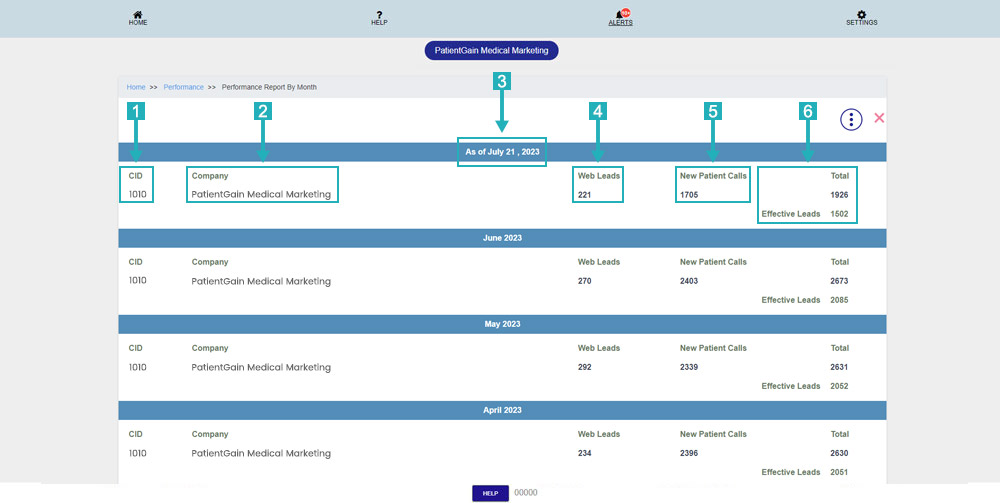
Task: Click company name in the April 2023 row
Action: [261, 453]
